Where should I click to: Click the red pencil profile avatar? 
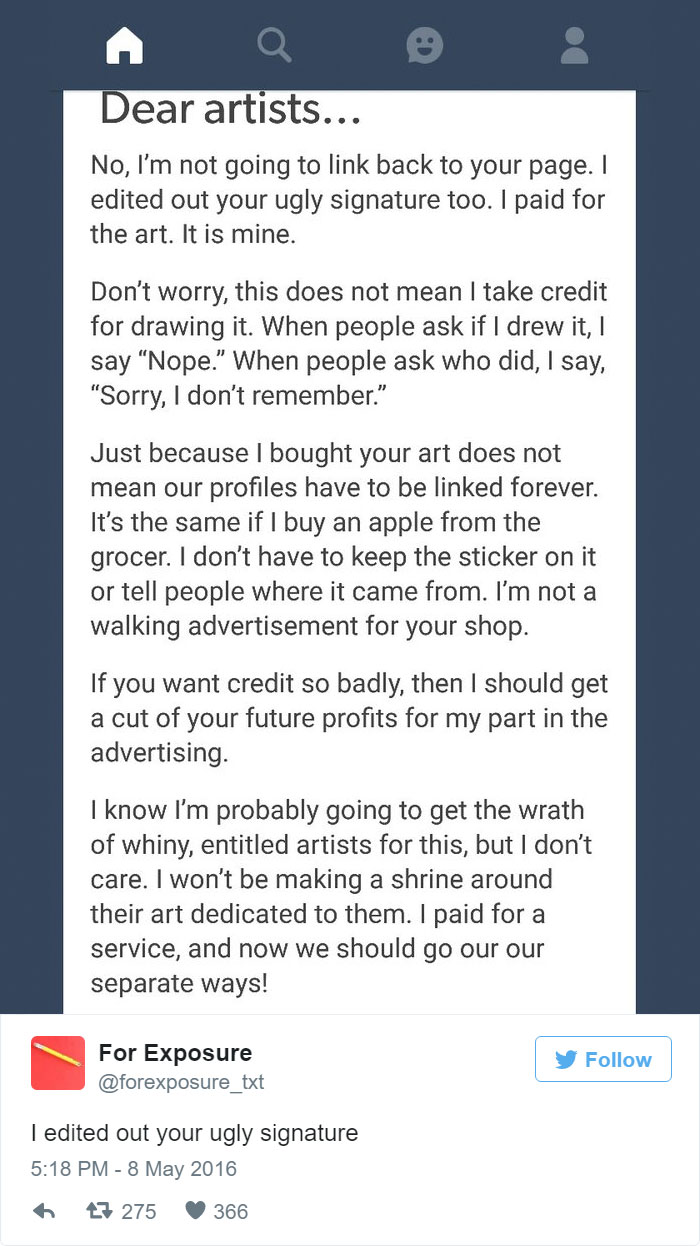(x=58, y=1058)
